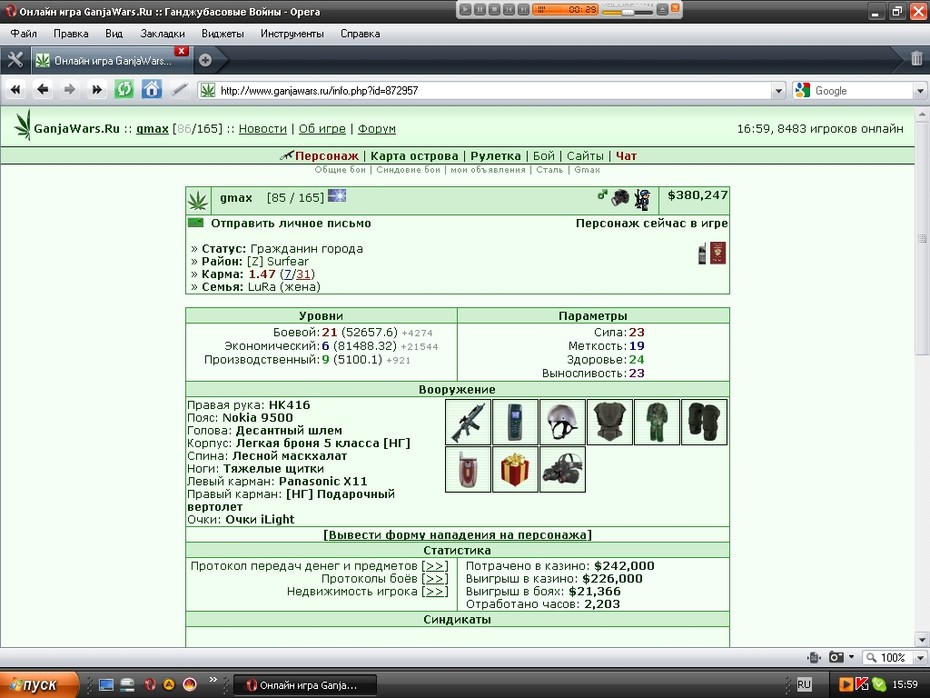Click the attack form link for this character
Image resolution: width=930 pixels, height=698 pixels.
(x=457, y=535)
